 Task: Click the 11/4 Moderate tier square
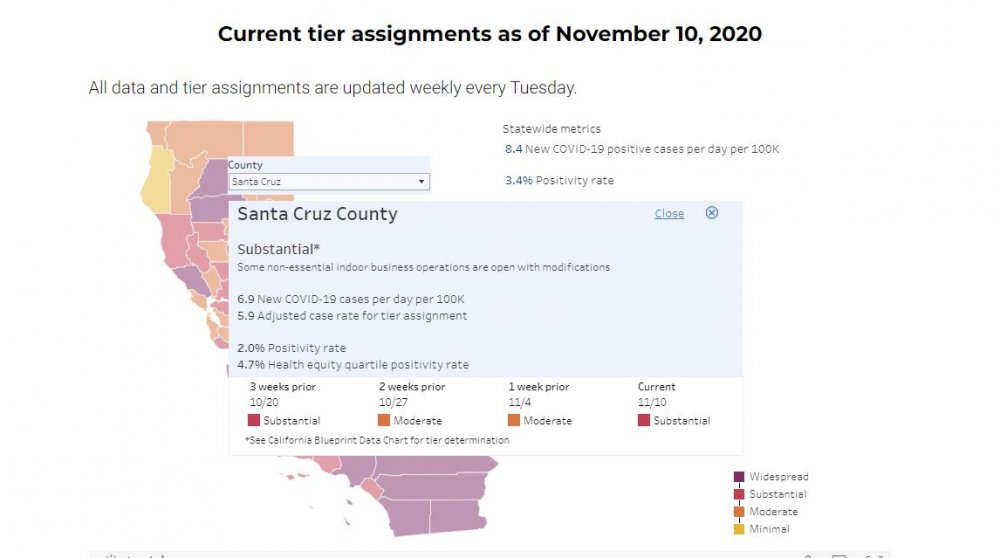pos(514,421)
